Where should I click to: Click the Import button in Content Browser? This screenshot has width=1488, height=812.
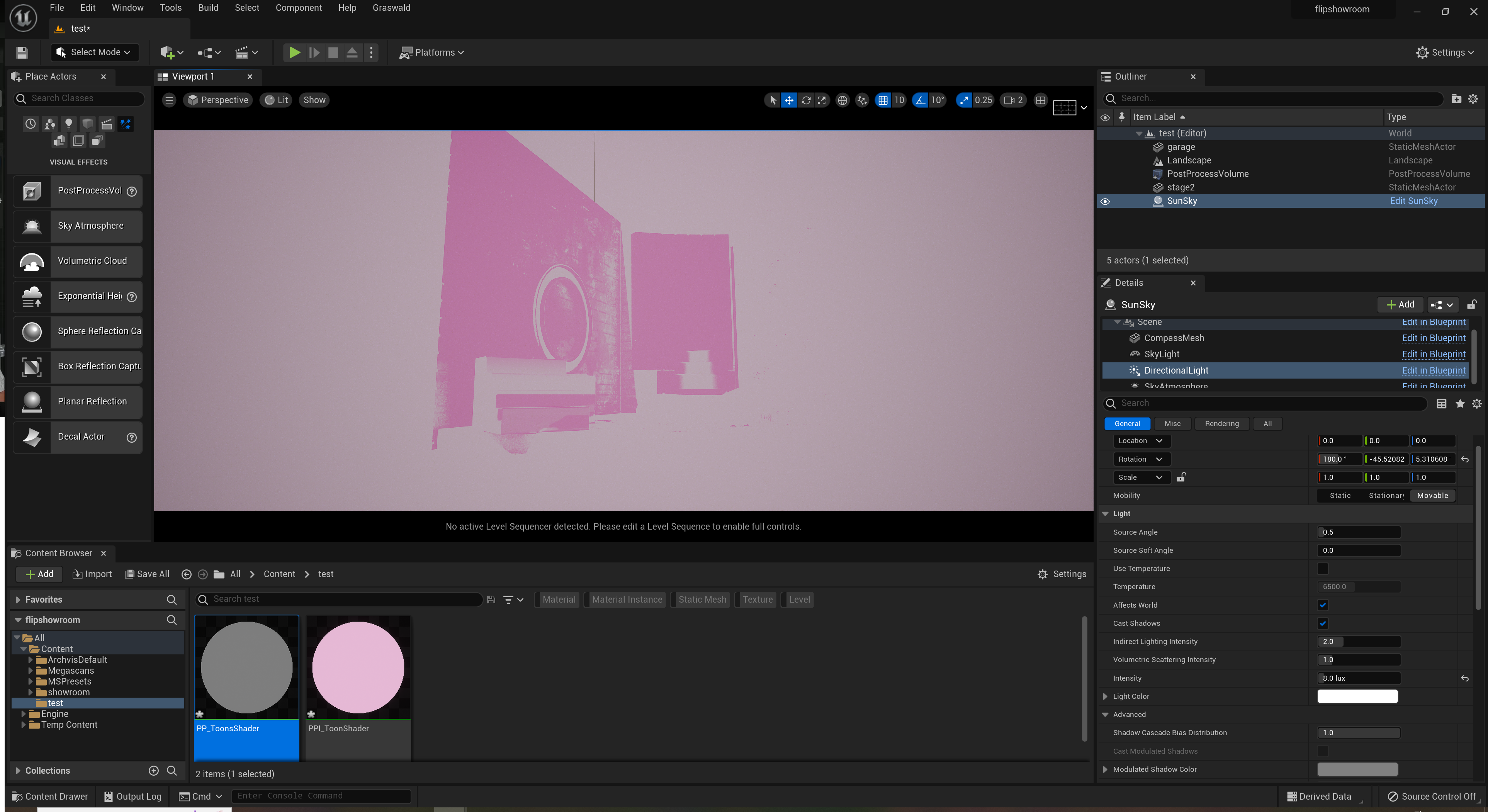pos(92,574)
